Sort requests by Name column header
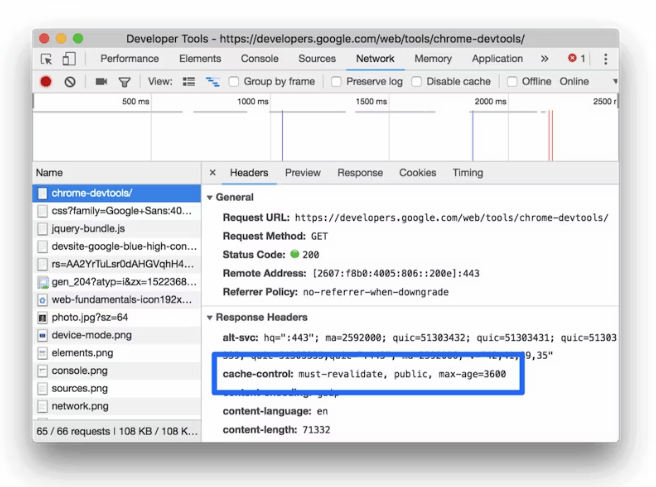Viewport: 656px width, 487px height. coord(117,173)
